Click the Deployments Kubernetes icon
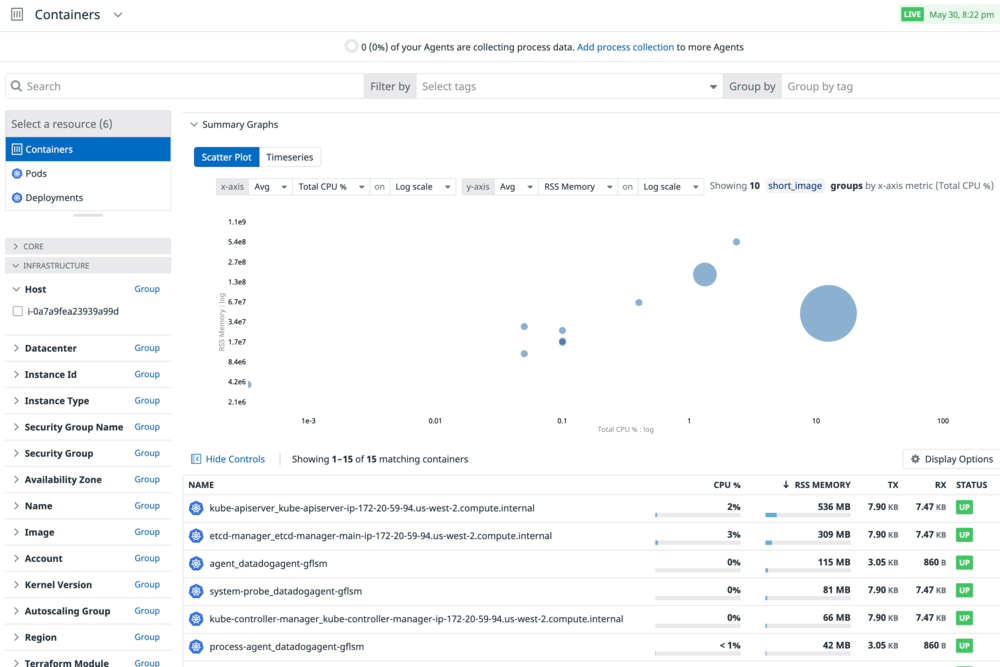The height and width of the screenshot is (667, 1000). pos(17,198)
